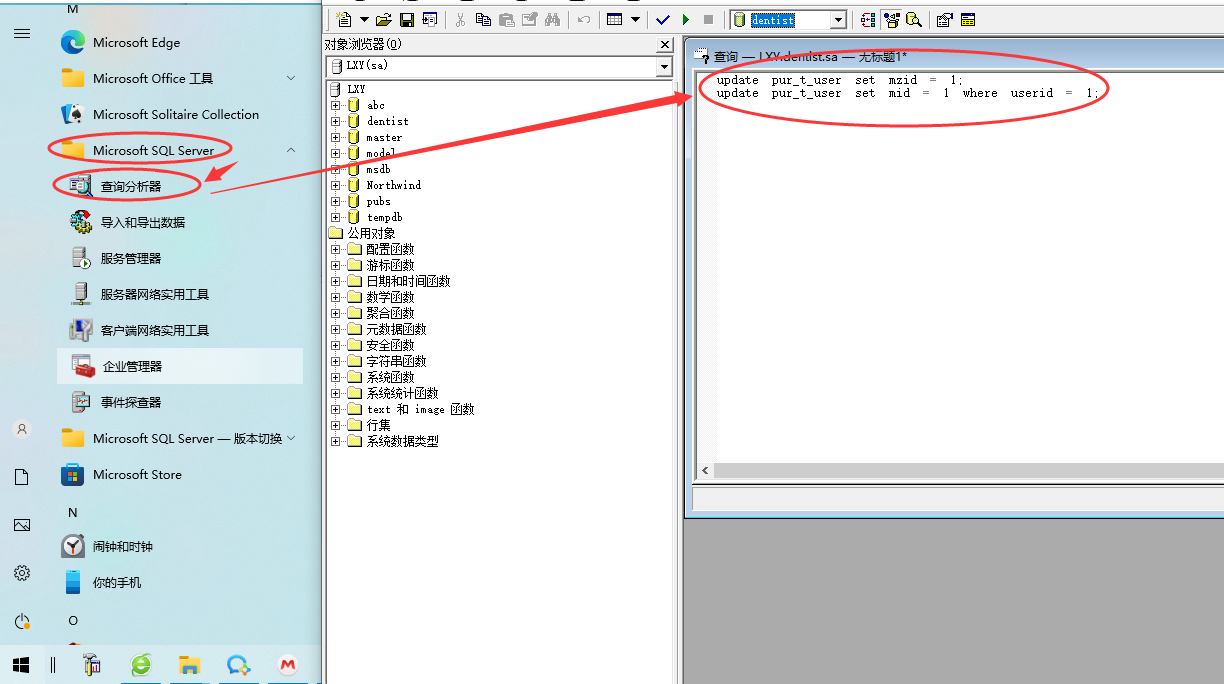
Task: Click the Paste clipboard toolbar icon
Action: (x=507, y=20)
